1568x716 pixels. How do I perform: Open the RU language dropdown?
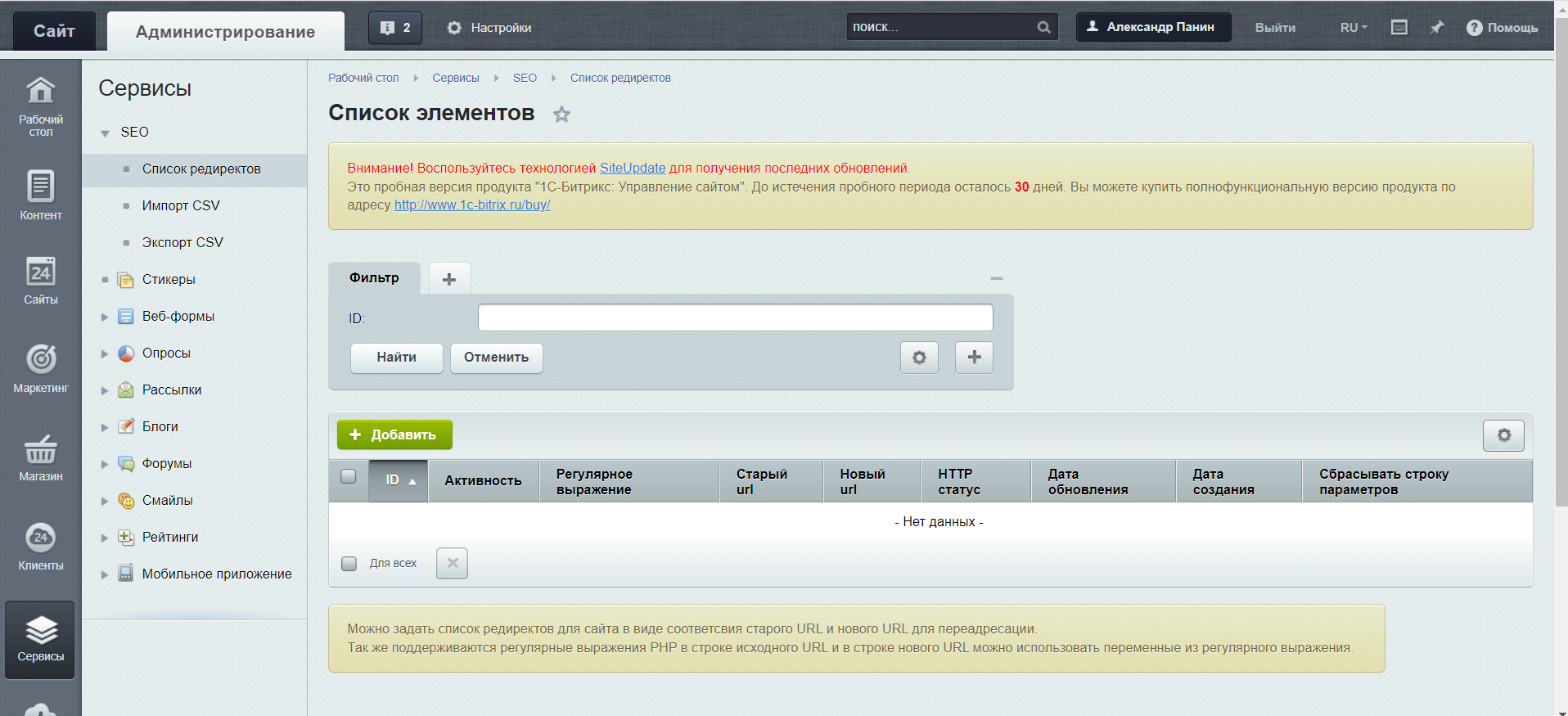point(1354,28)
